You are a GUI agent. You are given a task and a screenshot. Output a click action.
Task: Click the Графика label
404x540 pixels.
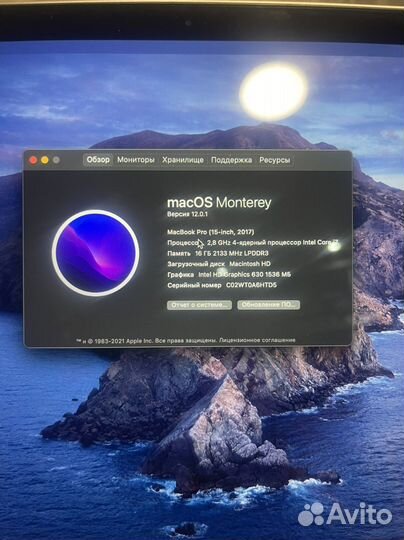coord(180,274)
